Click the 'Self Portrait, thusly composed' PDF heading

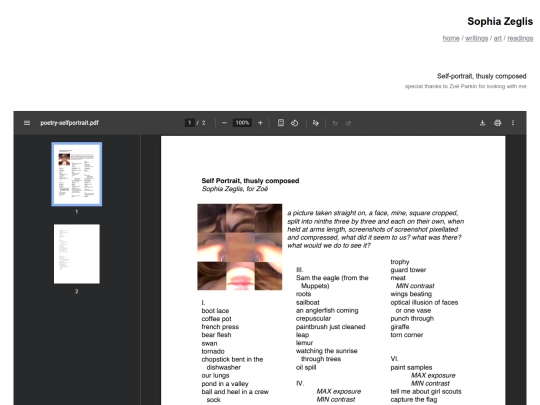250,181
